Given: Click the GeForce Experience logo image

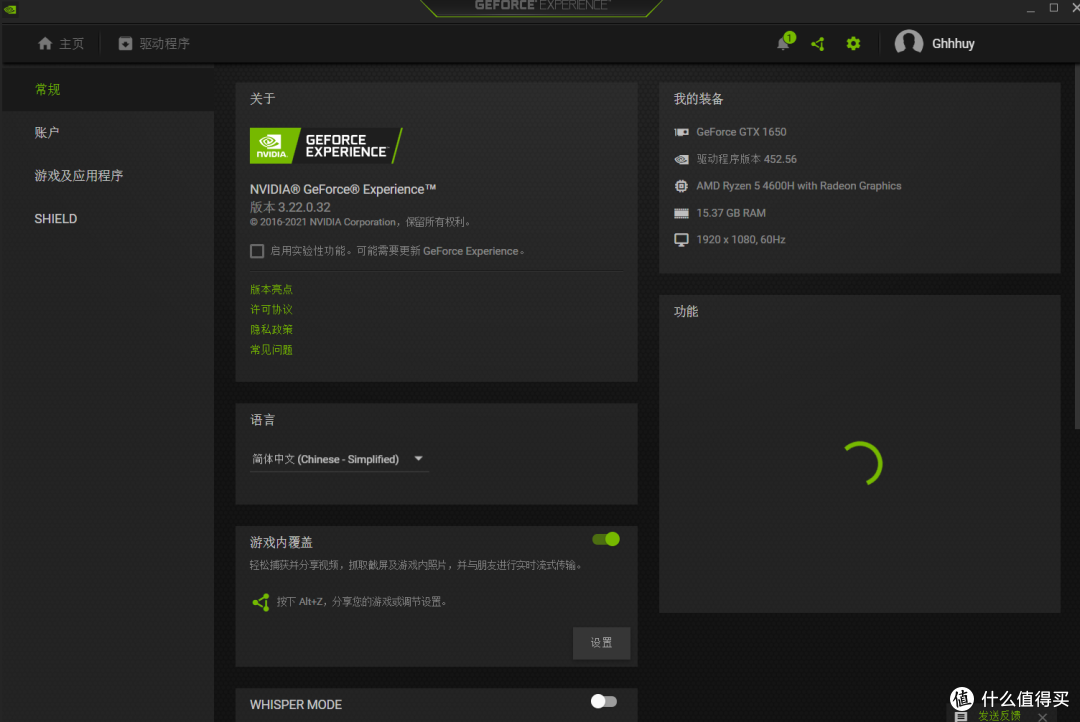Looking at the screenshot, I should click(x=326, y=145).
